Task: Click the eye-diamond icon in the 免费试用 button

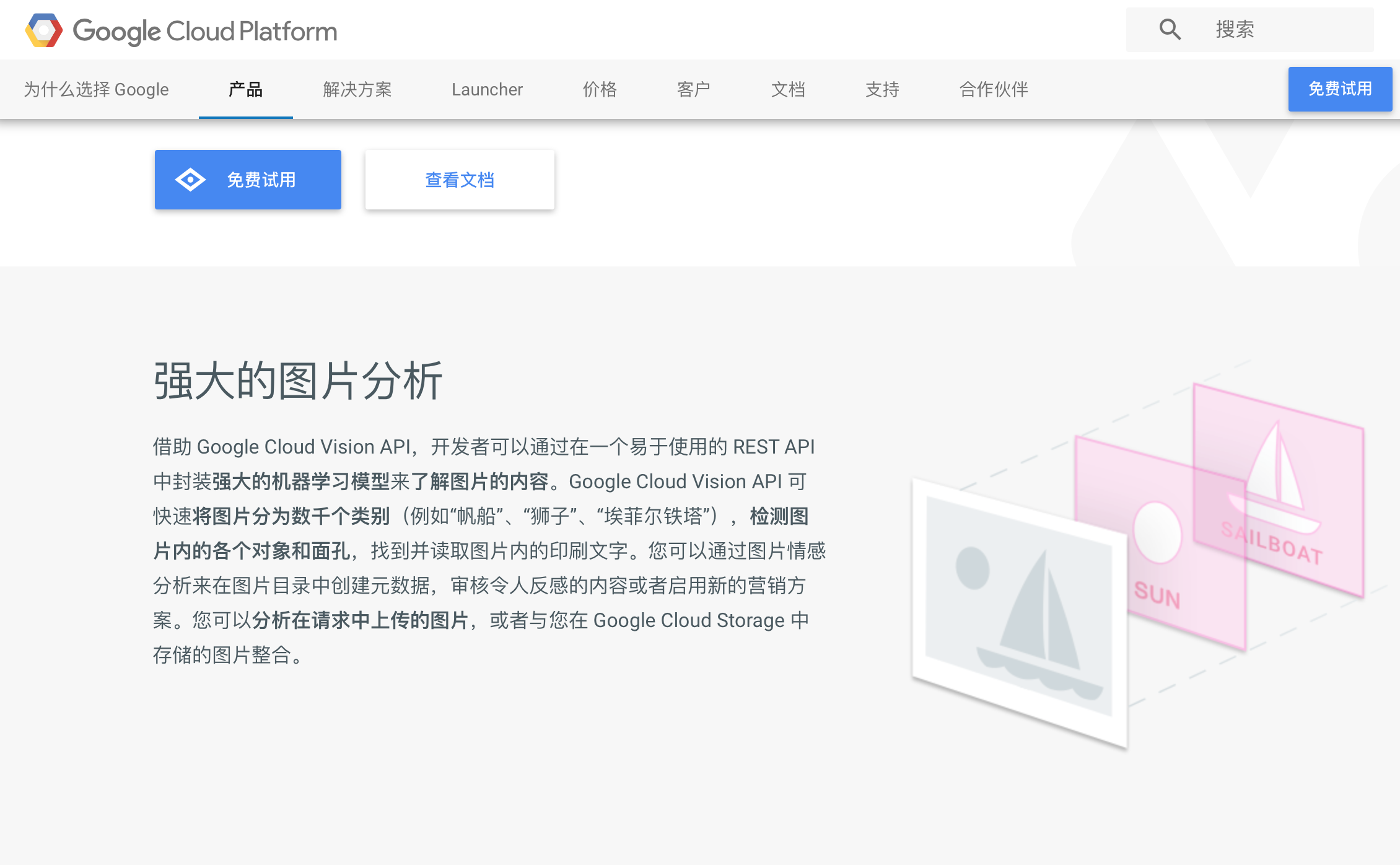Action: point(190,180)
